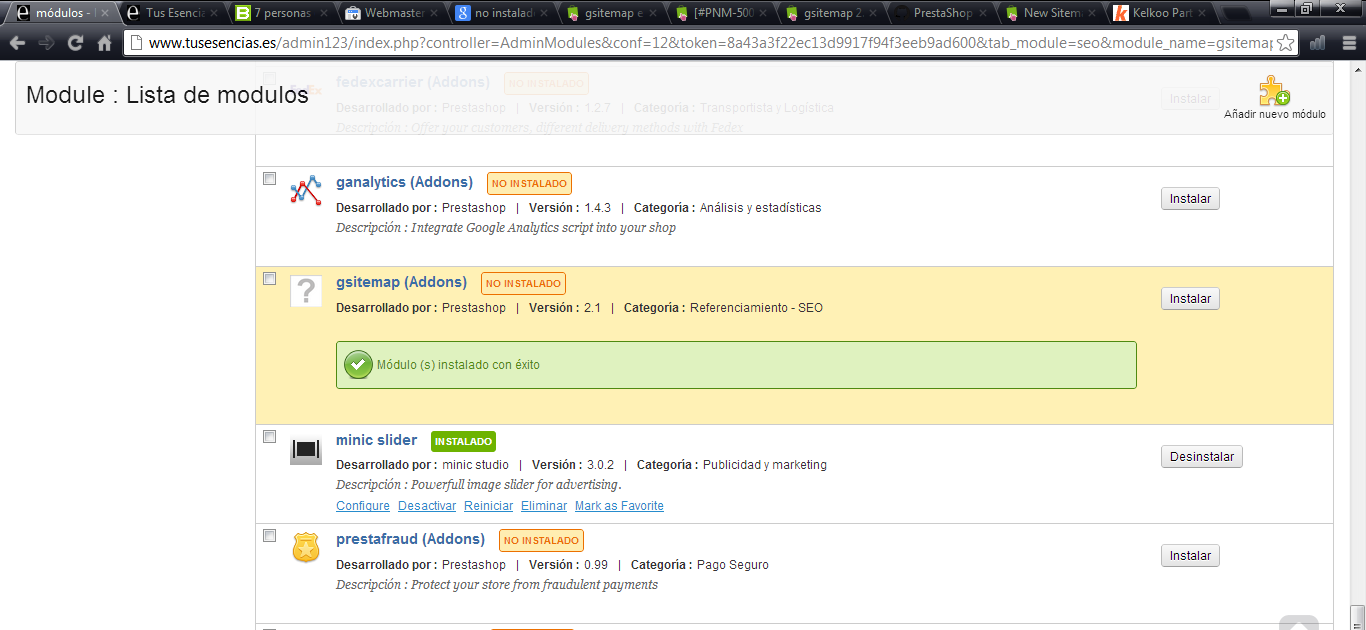1366x630 pixels.
Task: Reload the page with the refresh icon
Action: coord(75,43)
